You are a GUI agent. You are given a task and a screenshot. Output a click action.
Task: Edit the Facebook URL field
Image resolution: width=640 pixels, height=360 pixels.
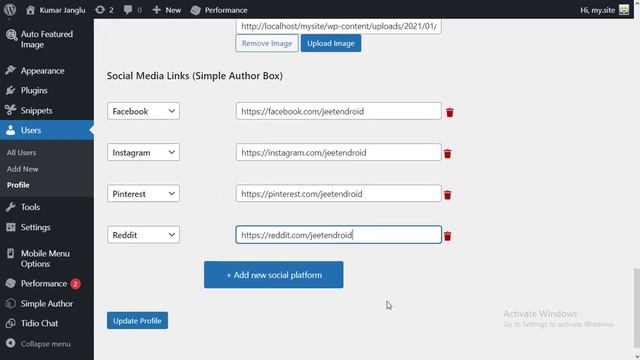pyautogui.click(x=338, y=111)
